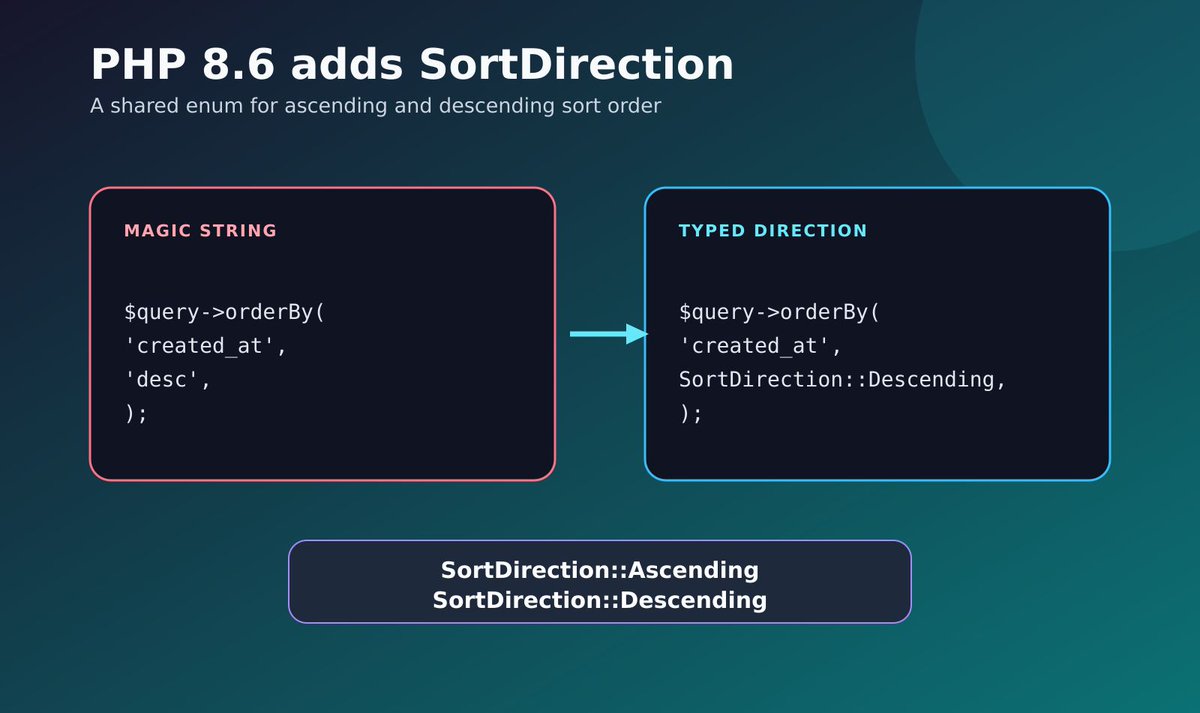Click "$query->orderBy(" in the Typed Direction card
The image size is (1200, 713).
coord(780,313)
